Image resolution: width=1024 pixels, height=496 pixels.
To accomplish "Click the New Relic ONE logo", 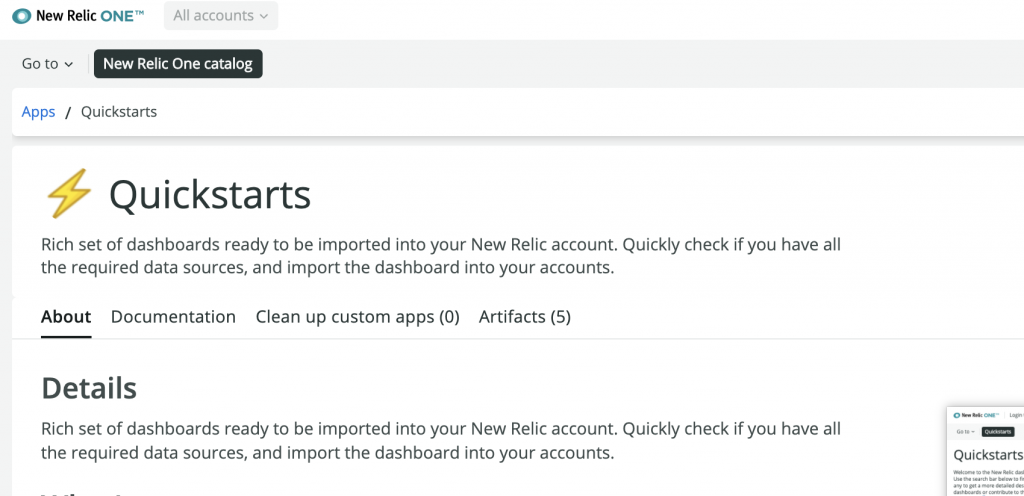I will tap(78, 16).
